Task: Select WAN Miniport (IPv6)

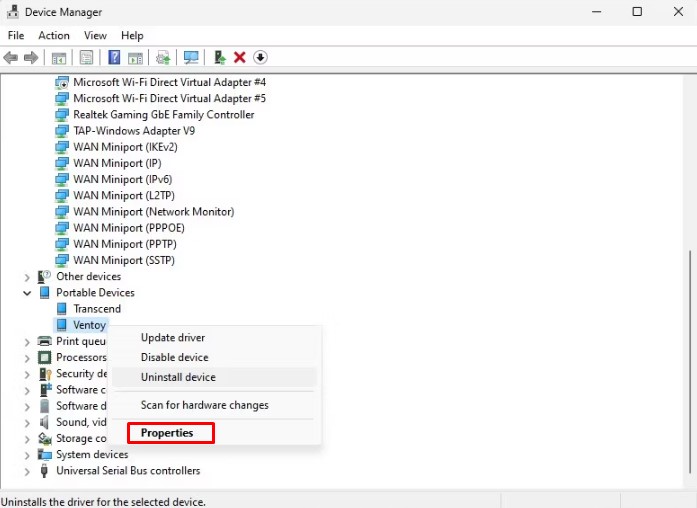Action: (x=123, y=179)
